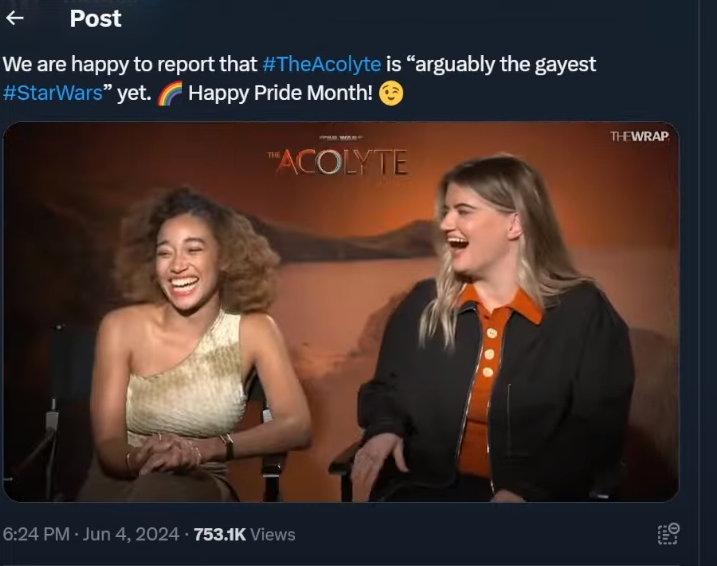
Task: Click the Acolyte title logo in video
Action: coord(338,162)
